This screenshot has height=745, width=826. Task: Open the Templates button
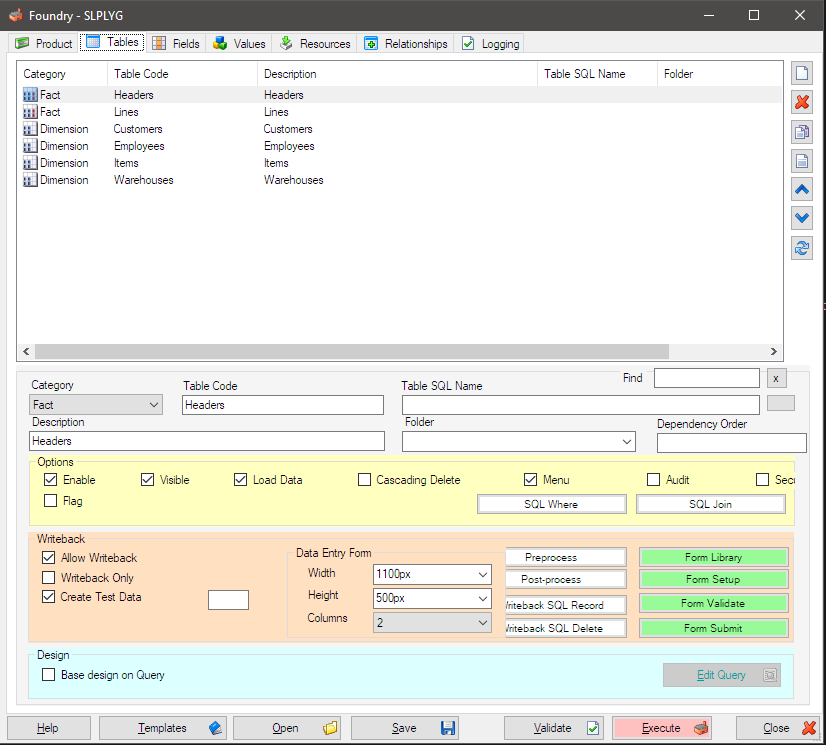163,728
